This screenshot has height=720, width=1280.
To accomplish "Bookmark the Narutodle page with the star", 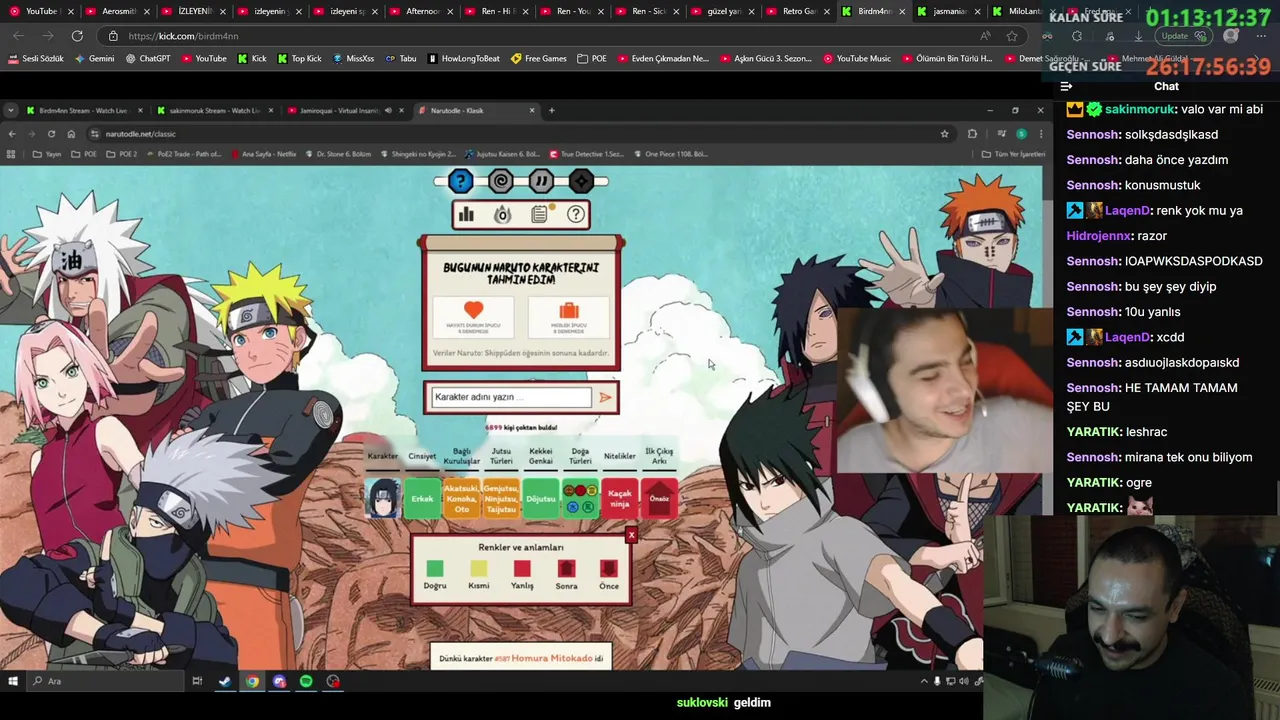I will (x=944, y=134).
